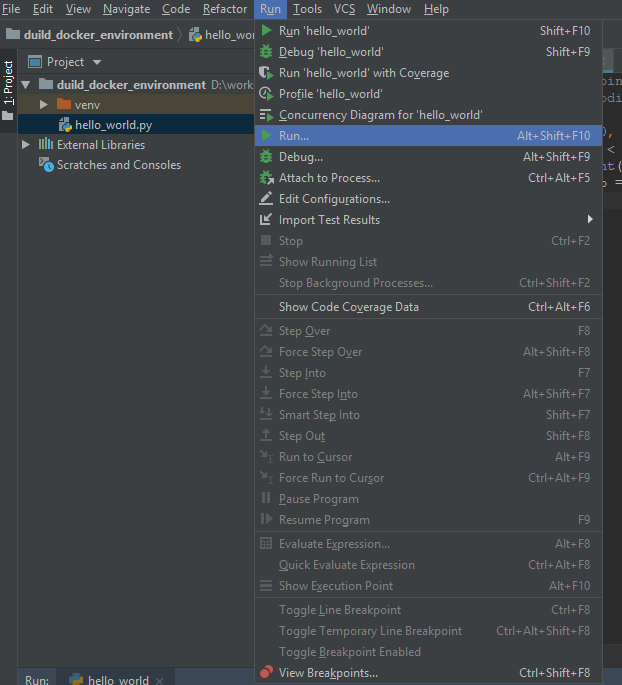Select Quick Evaluate Expression
This screenshot has width=622, height=685.
(428, 564)
